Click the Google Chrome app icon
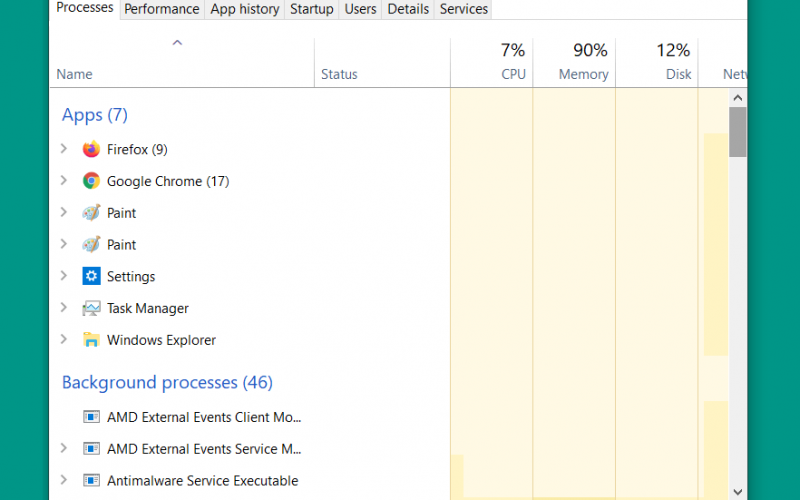Image resolution: width=800 pixels, height=500 pixels. (91, 181)
